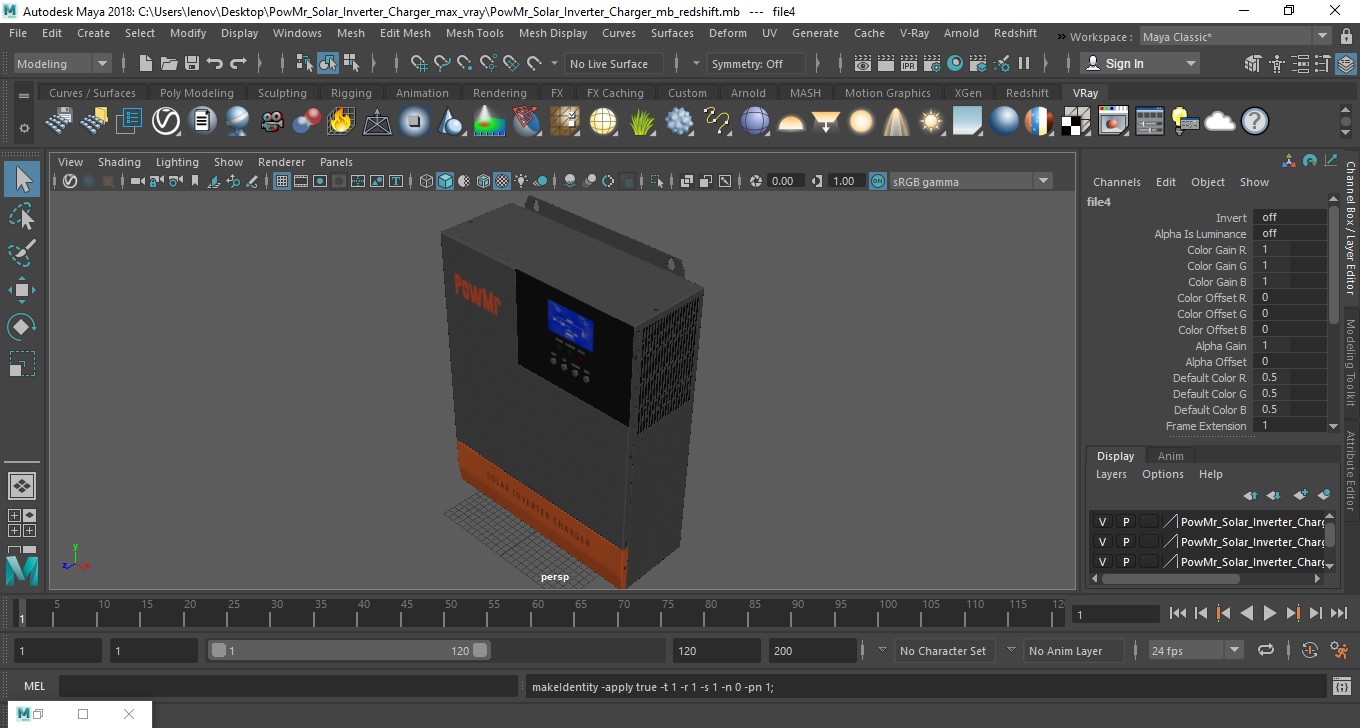The height and width of the screenshot is (728, 1360).
Task: Toggle the auto keyframe button
Action: (1310, 650)
